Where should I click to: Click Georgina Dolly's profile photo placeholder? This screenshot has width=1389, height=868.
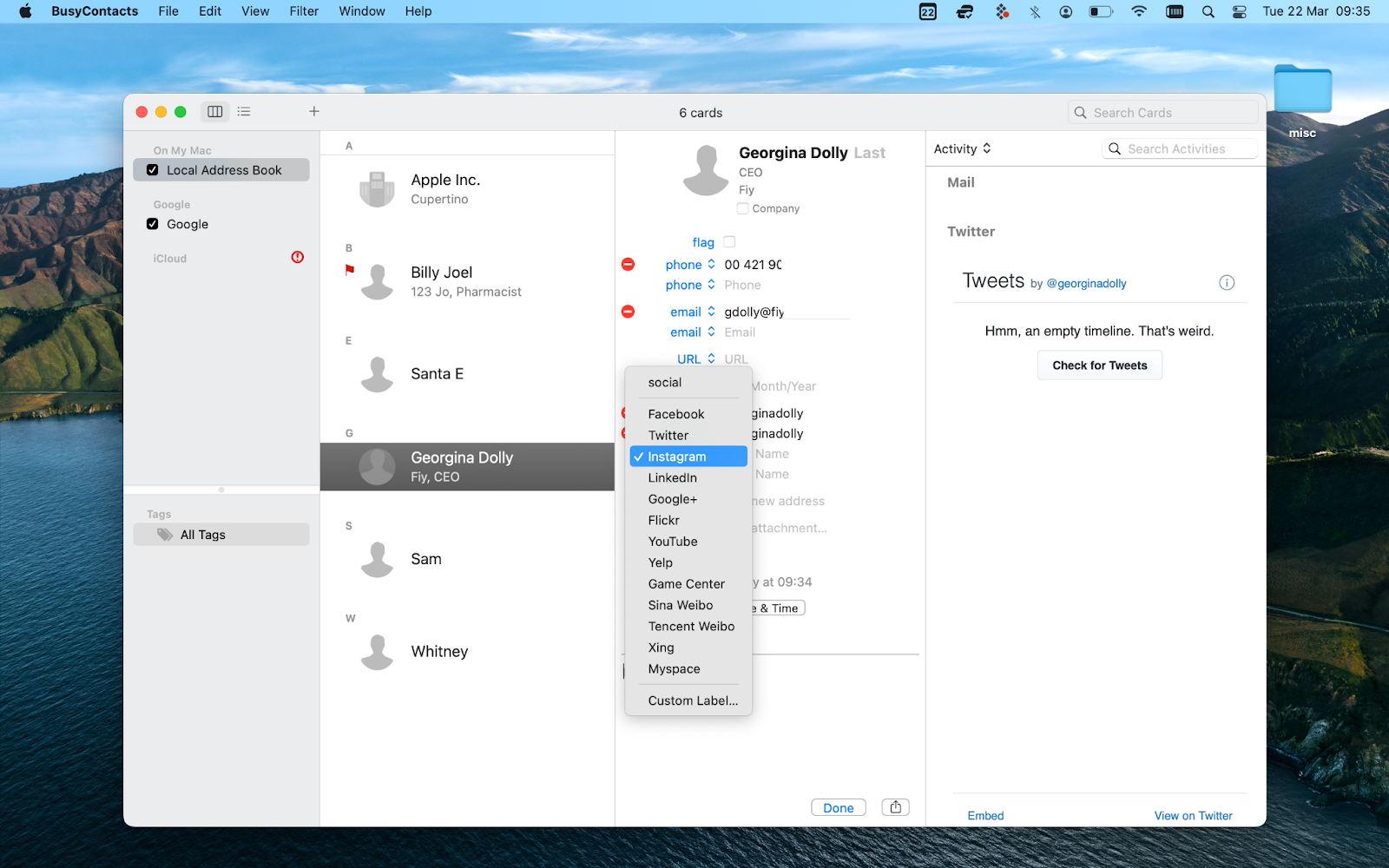(706, 170)
